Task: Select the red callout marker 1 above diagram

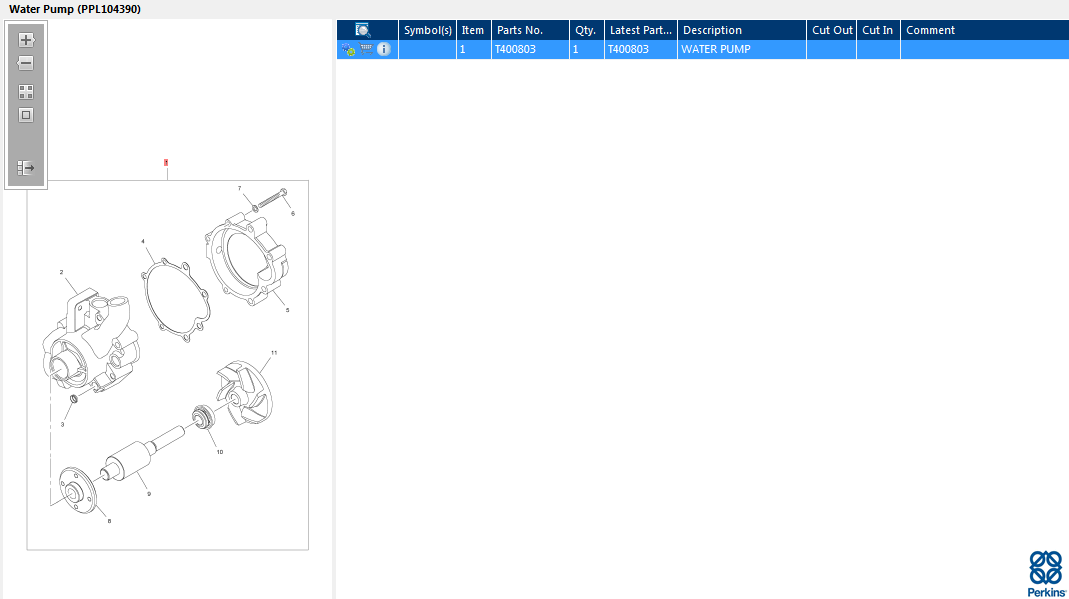Action: (166, 162)
